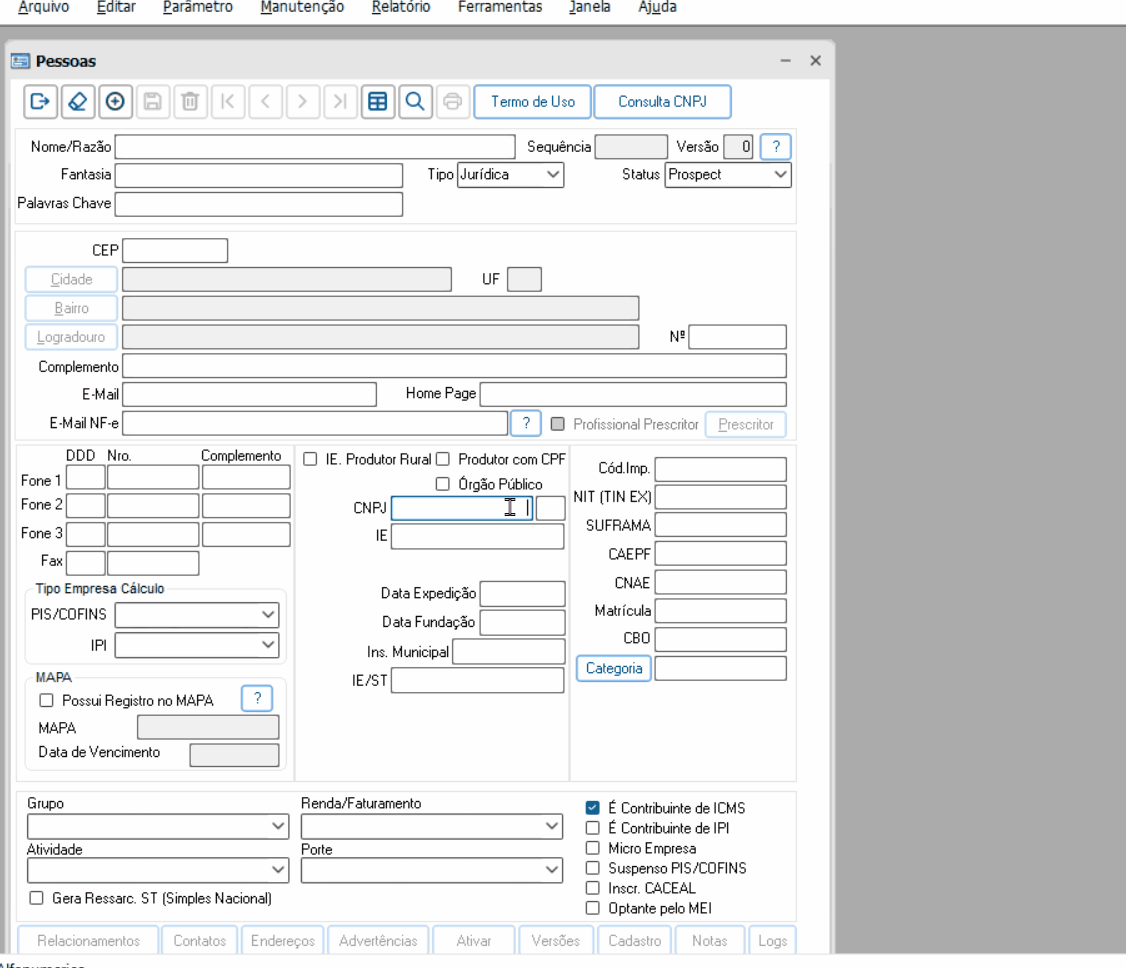The width and height of the screenshot is (1126, 968).
Task: Click the magnifier search icon
Action: point(414,102)
